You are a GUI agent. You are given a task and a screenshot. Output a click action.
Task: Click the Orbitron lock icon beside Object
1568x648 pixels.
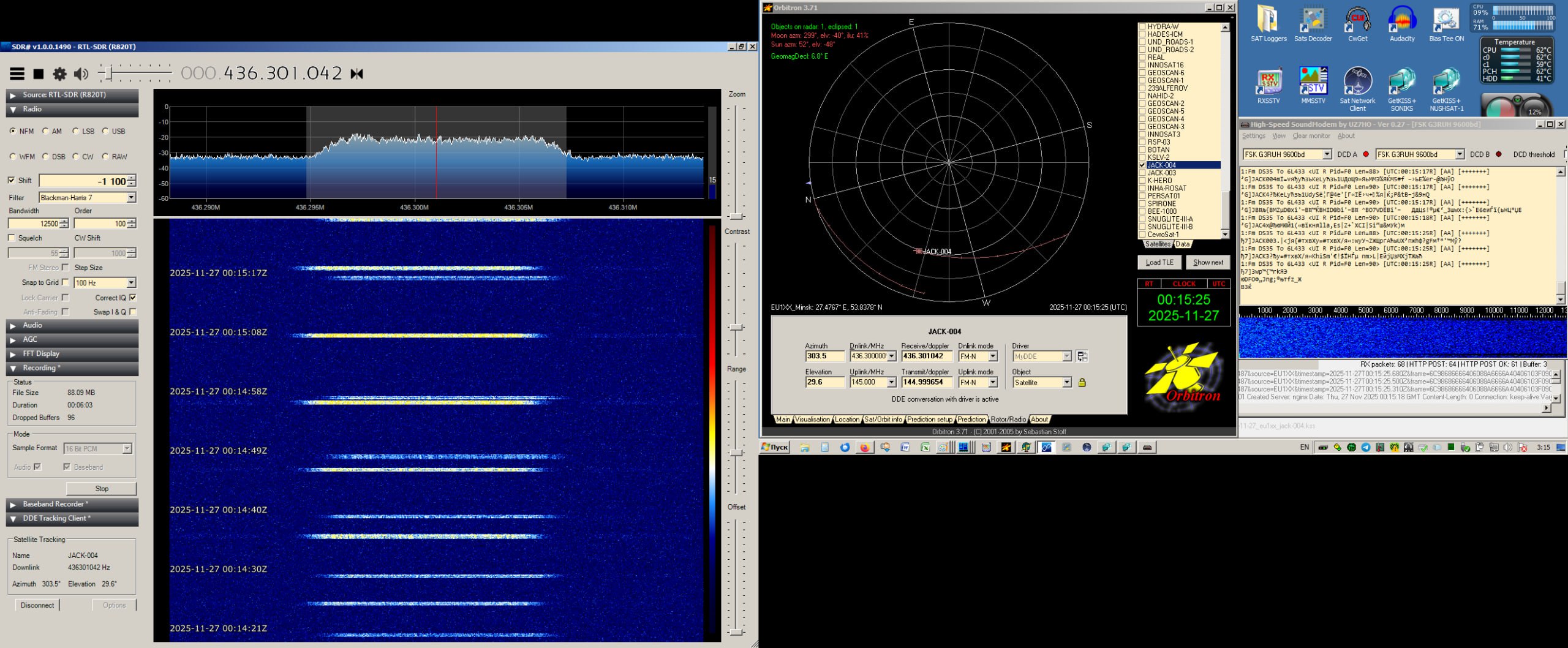[1082, 383]
